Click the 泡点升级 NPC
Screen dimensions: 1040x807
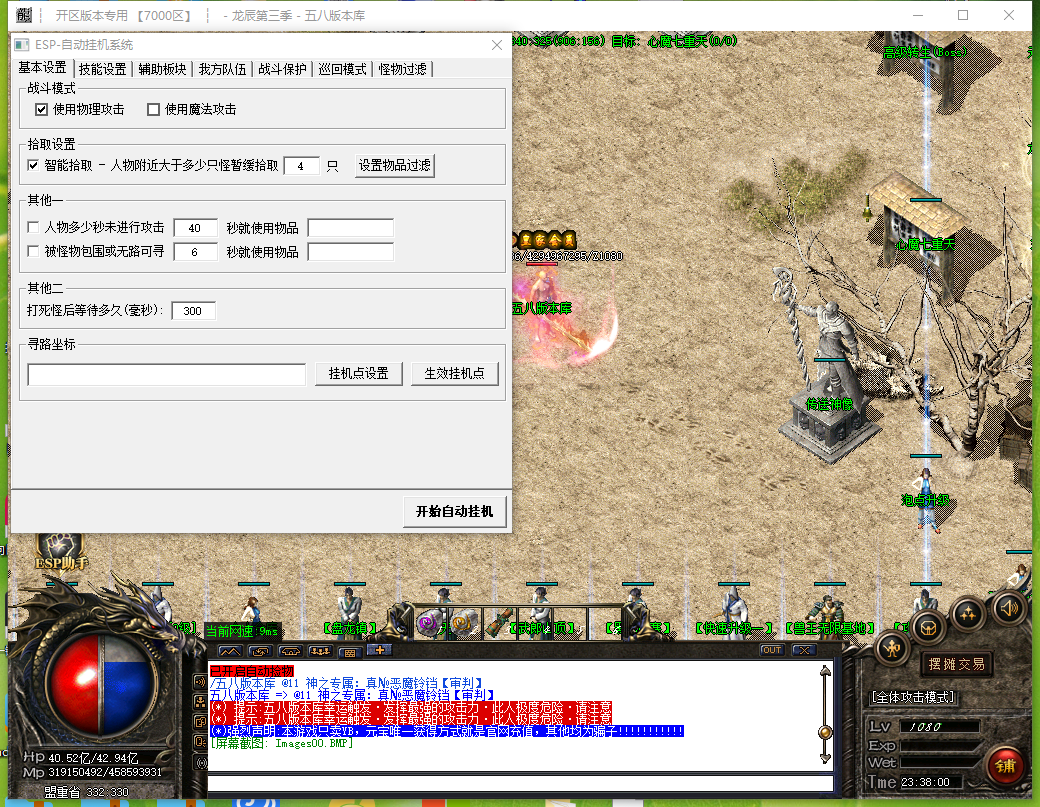click(925, 499)
